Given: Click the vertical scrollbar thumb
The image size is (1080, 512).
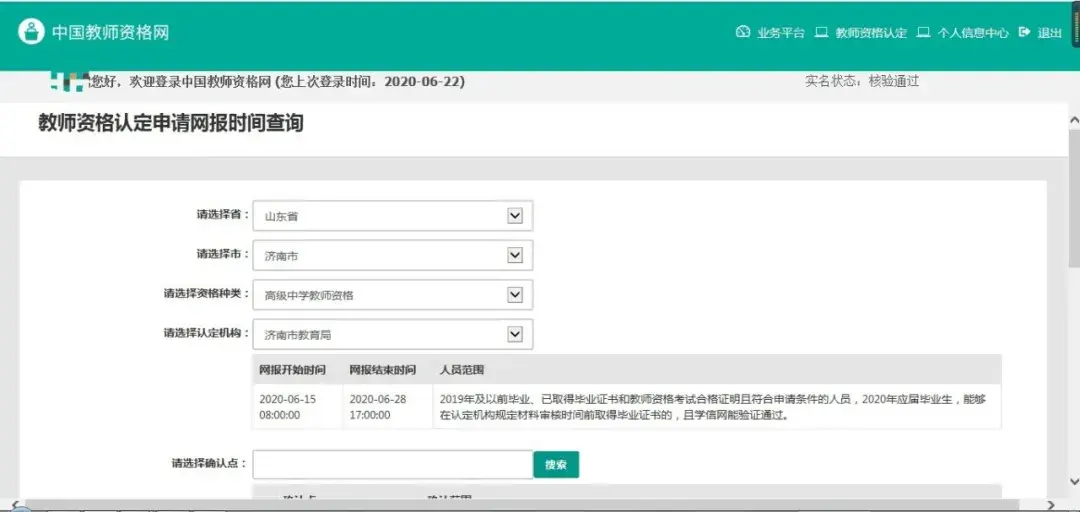Looking at the screenshot, I should click(x=1074, y=198).
